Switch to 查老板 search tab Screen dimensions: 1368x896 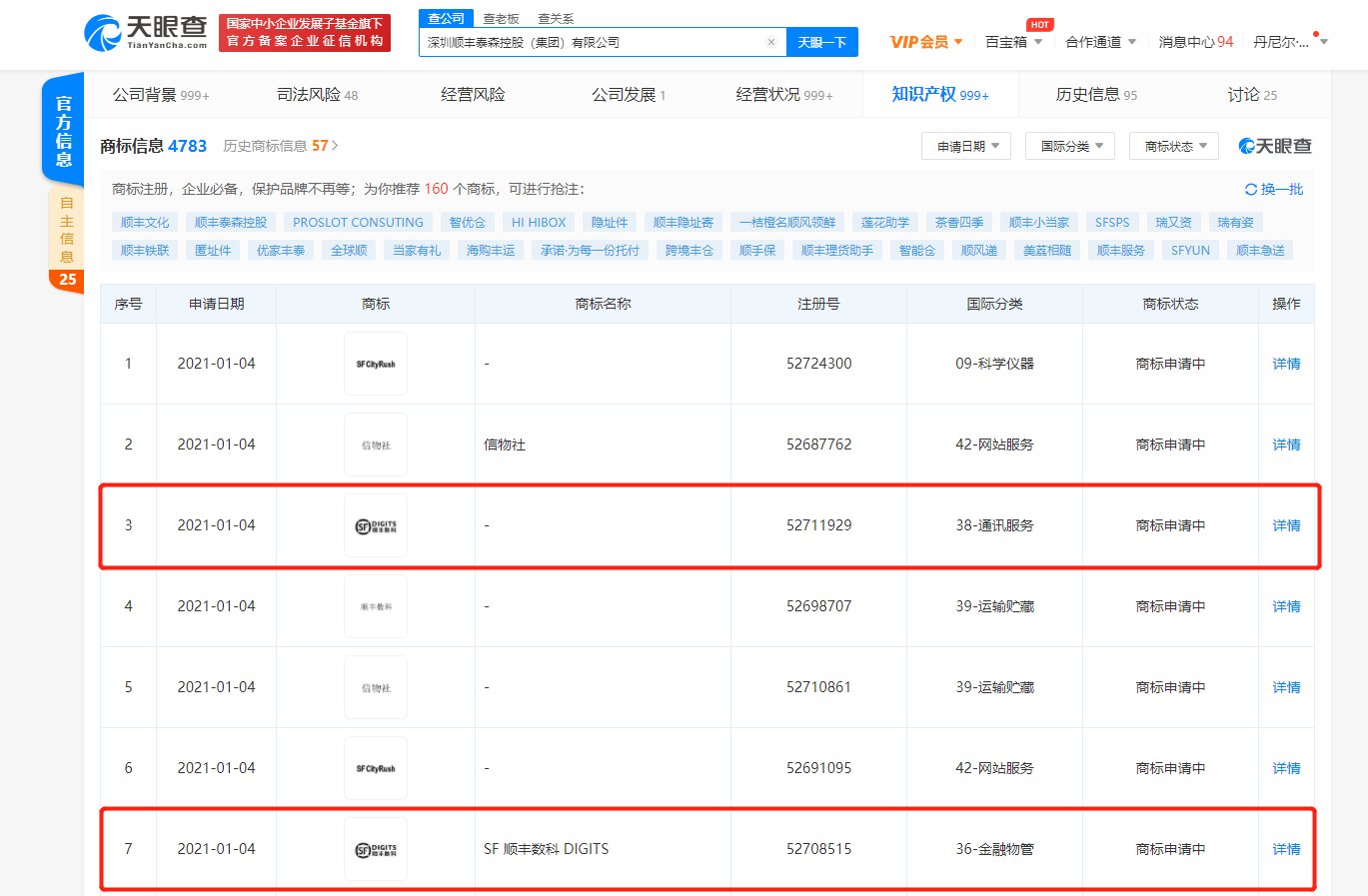pyautogui.click(x=501, y=18)
